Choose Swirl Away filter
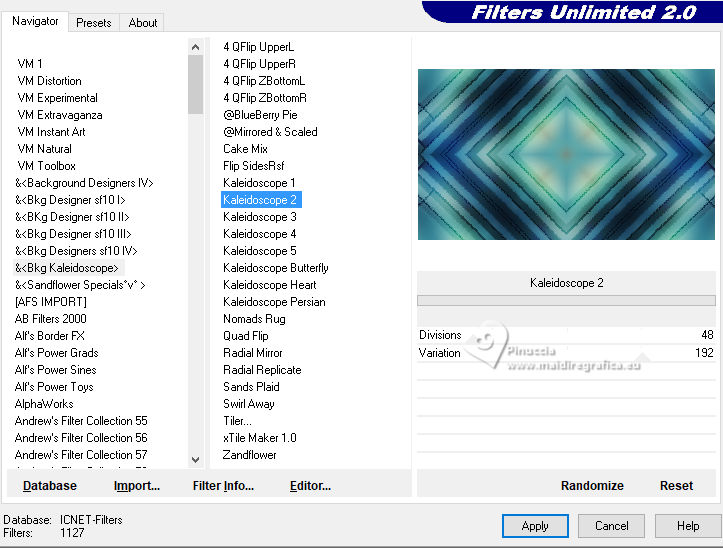The height and width of the screenshot is (548, 723). click(249, 405)
